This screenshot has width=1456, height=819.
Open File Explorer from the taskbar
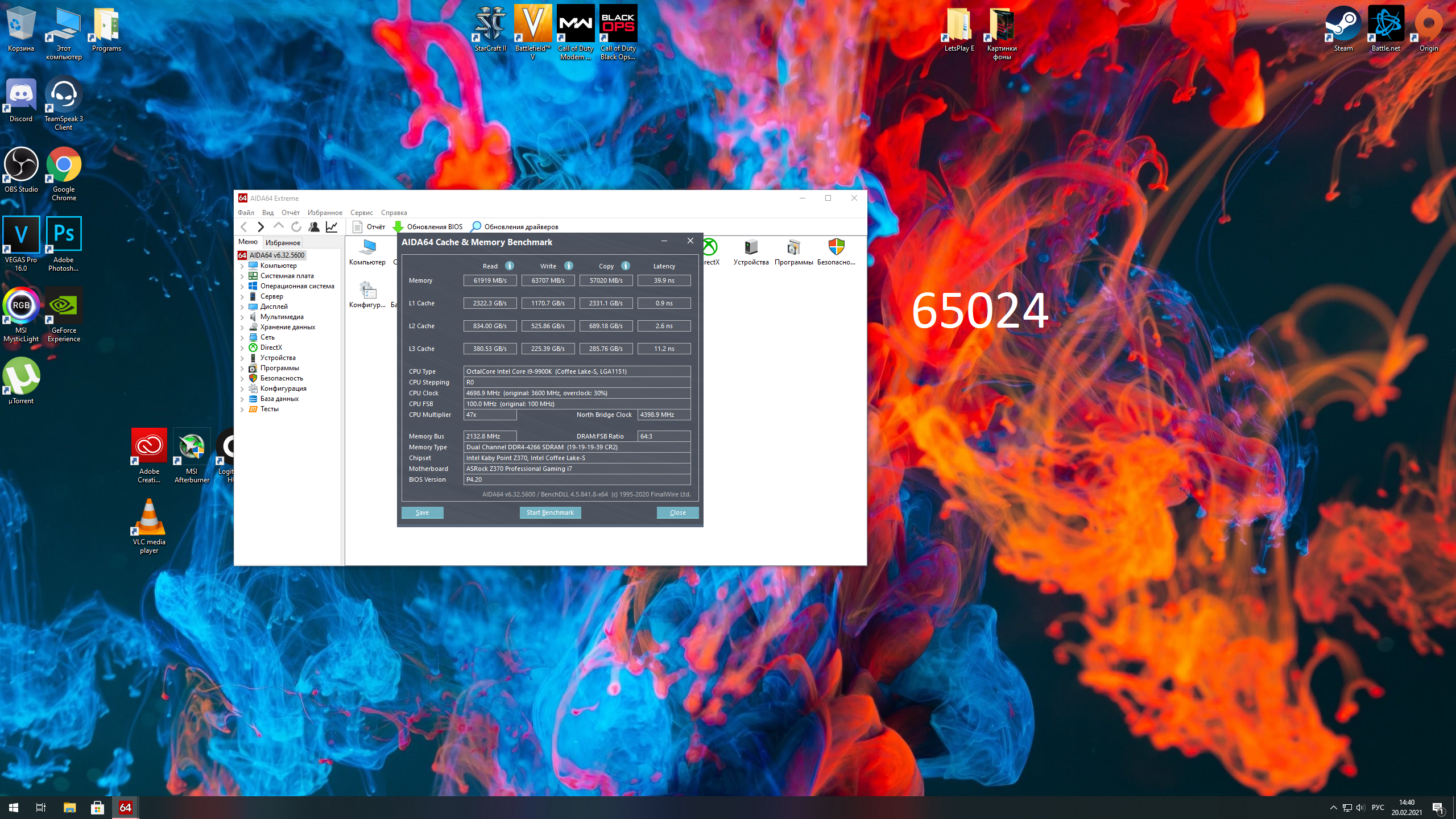[69, 808]
